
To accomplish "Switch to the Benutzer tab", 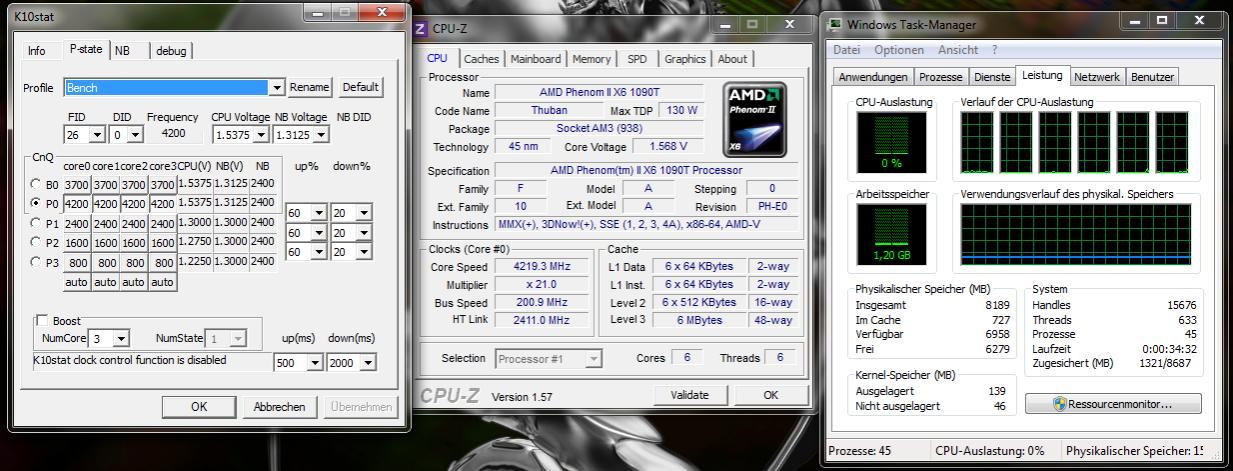I will tap(1154, 77).
